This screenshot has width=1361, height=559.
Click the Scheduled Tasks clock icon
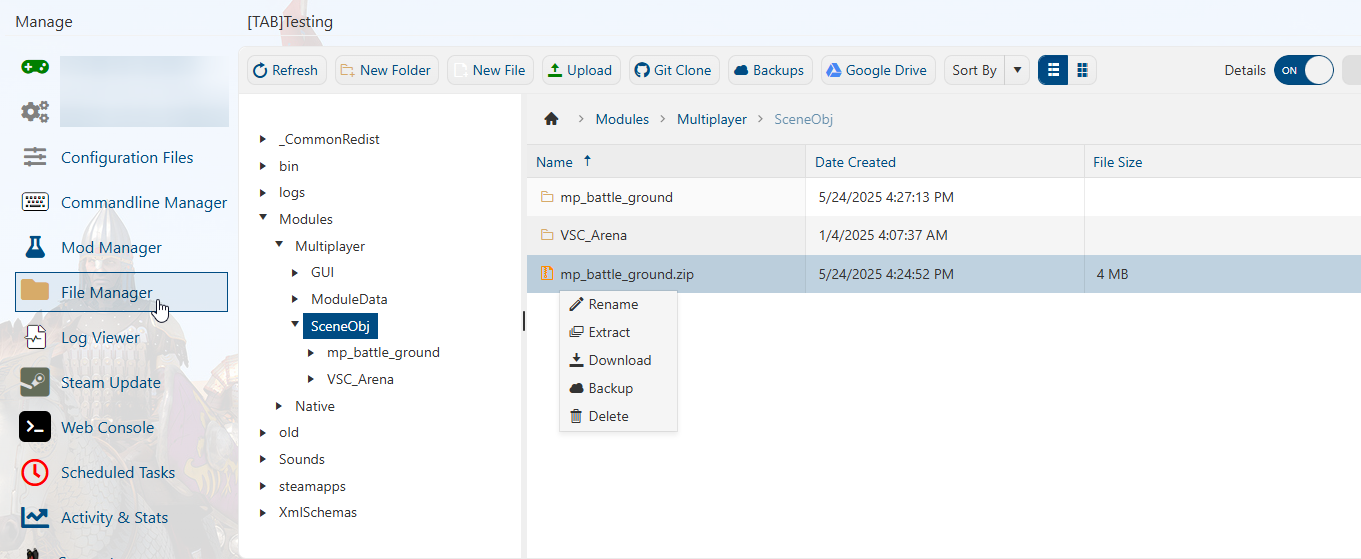(35, 472)
